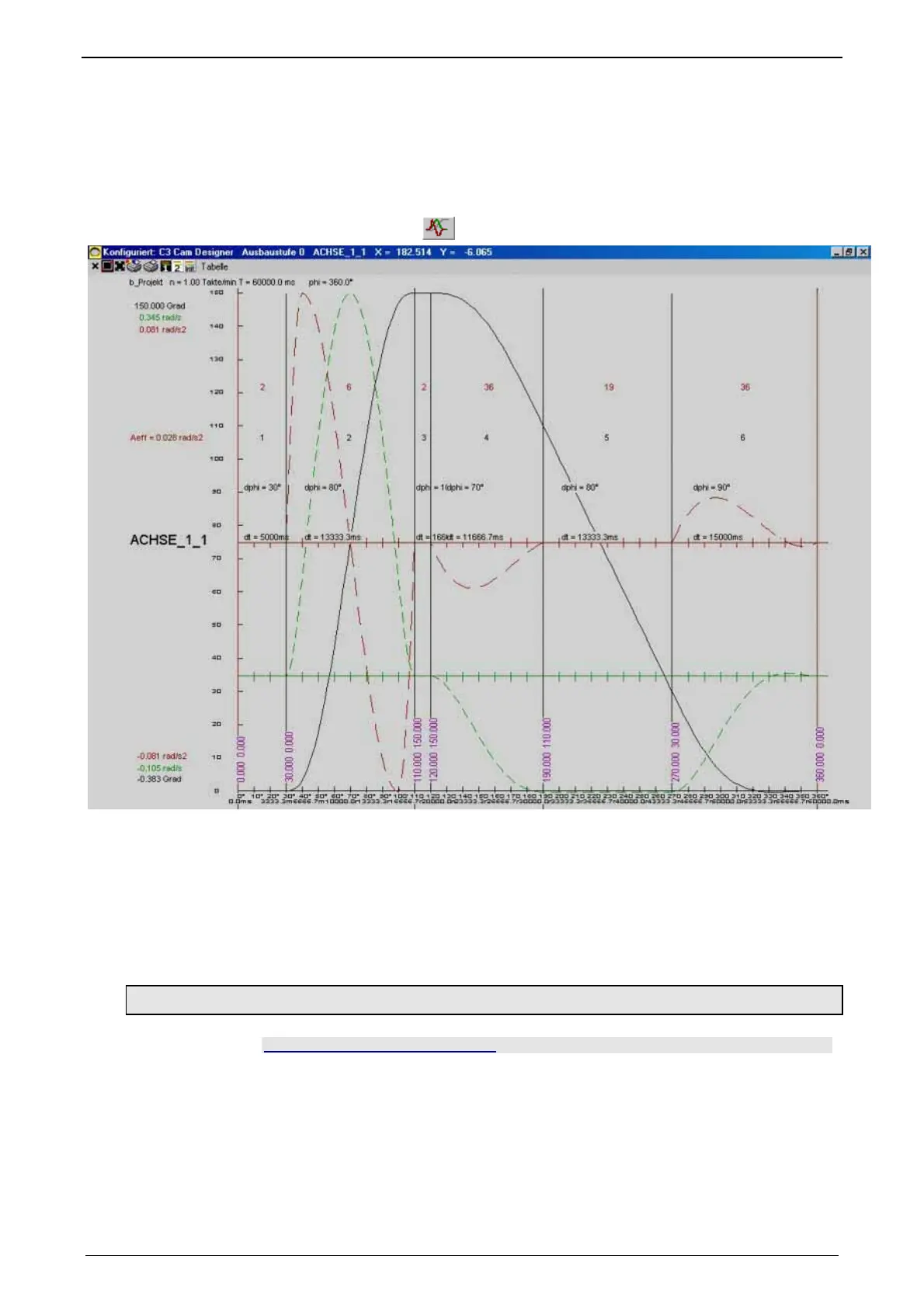Viewport: 924px width, 1308px height.
Task: Click the dark green toolbar icon before the 2
Action: coord(165,266)
